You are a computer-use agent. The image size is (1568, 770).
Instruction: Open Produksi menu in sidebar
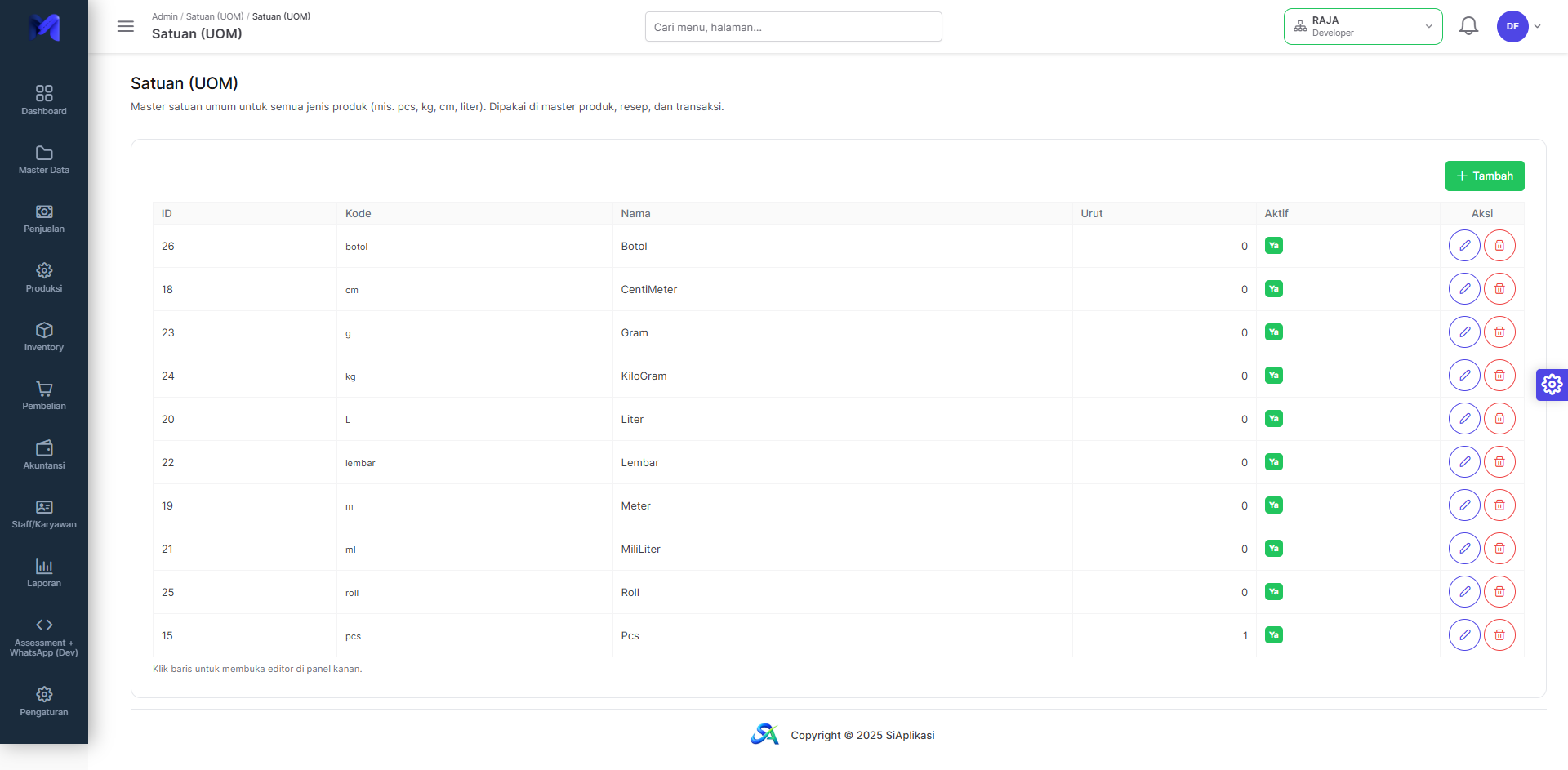coord(44,278)
